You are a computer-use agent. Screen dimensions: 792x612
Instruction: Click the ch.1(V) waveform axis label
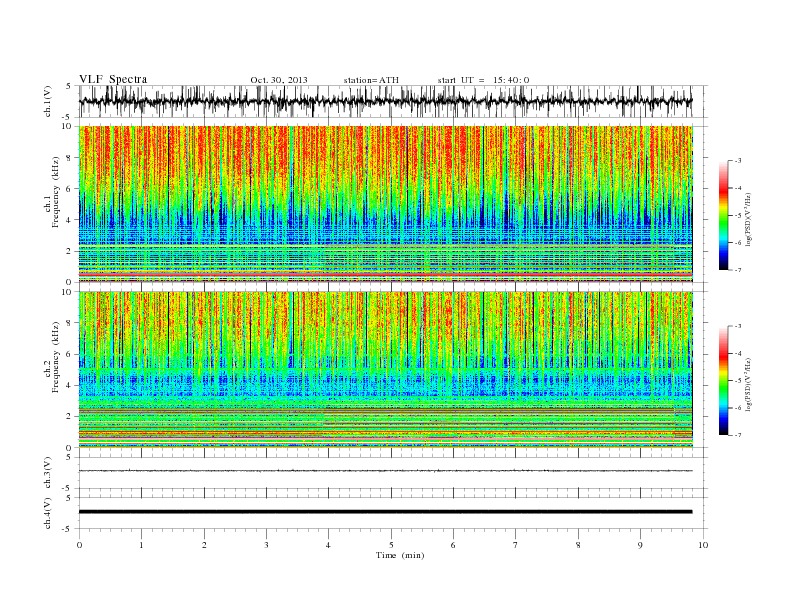click(48, 101)
